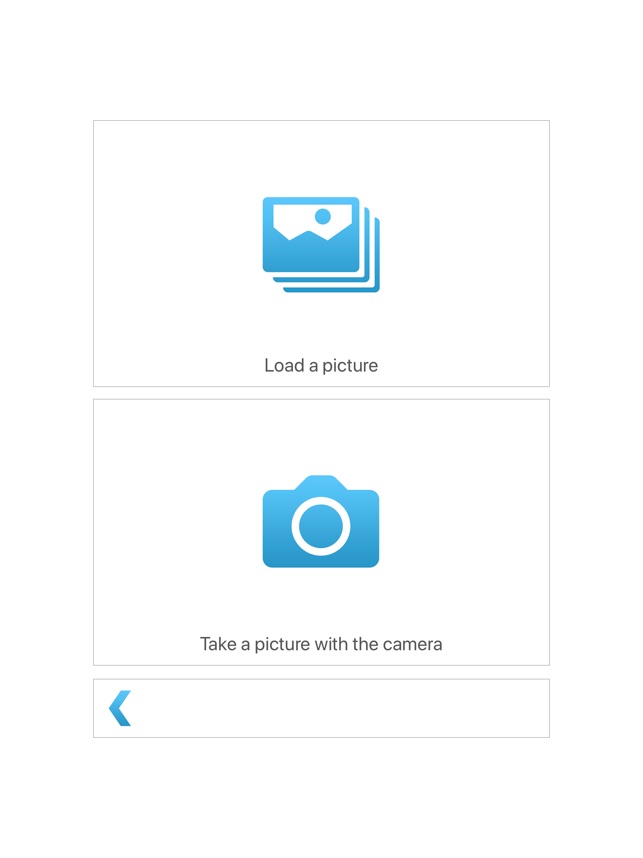Click the camera body below the lens
Screen dimensions: 643x858
pyautogui.click(x=321, y=561)
